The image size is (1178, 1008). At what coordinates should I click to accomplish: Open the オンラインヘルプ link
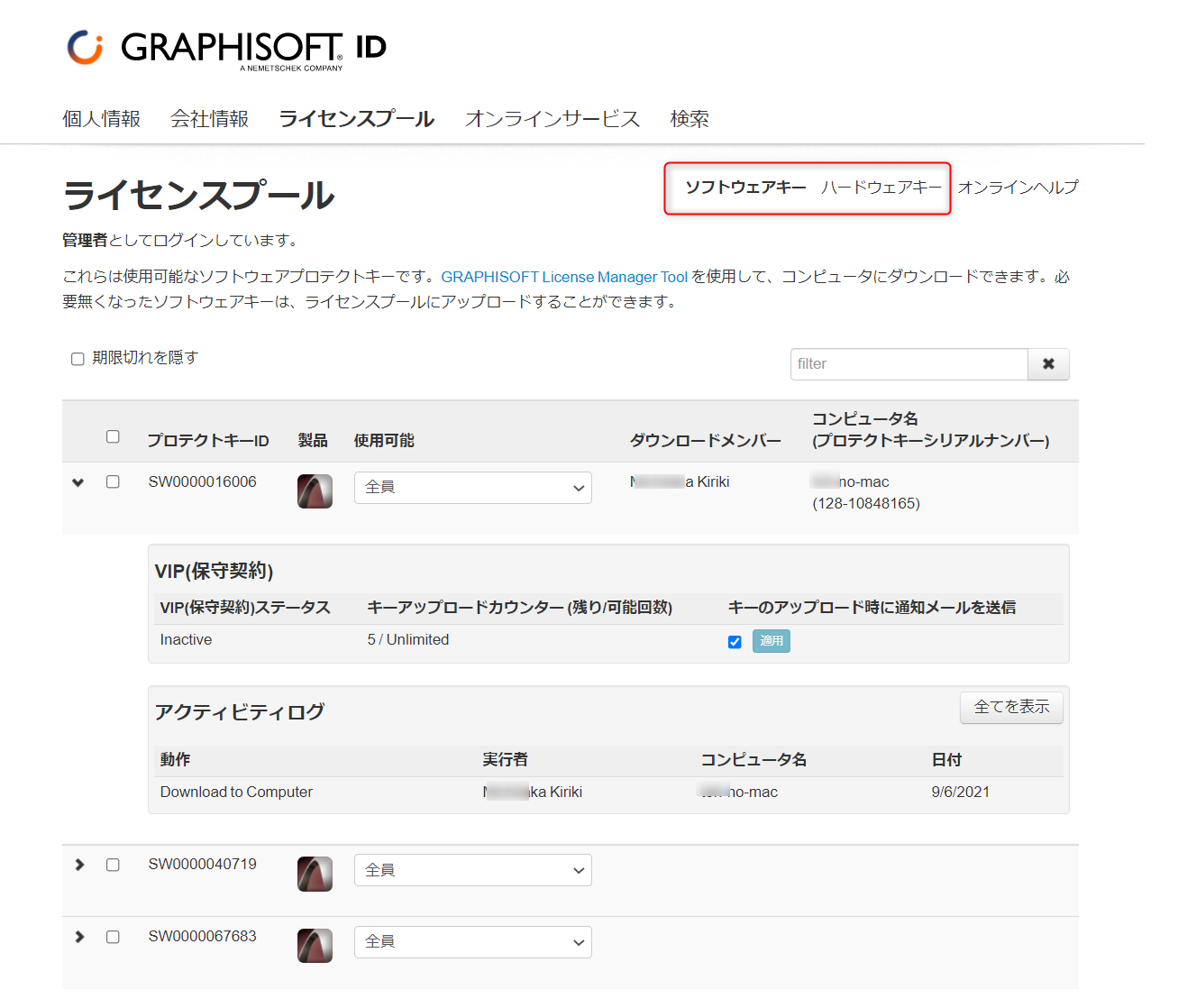(1018, 188)
